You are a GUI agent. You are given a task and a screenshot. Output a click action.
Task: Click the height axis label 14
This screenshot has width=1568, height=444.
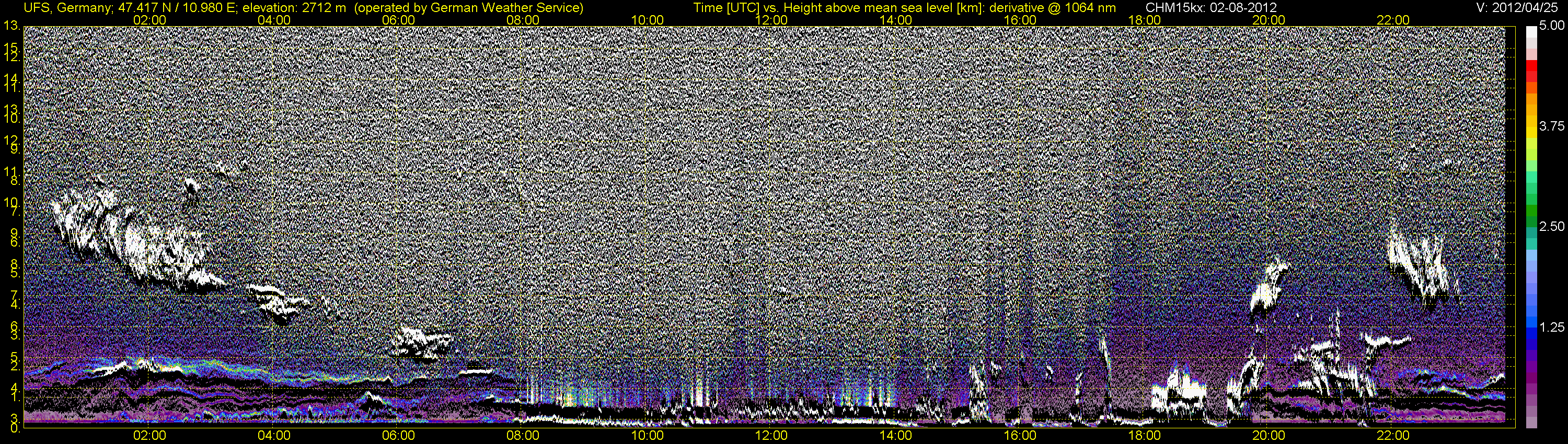(11, 79)
